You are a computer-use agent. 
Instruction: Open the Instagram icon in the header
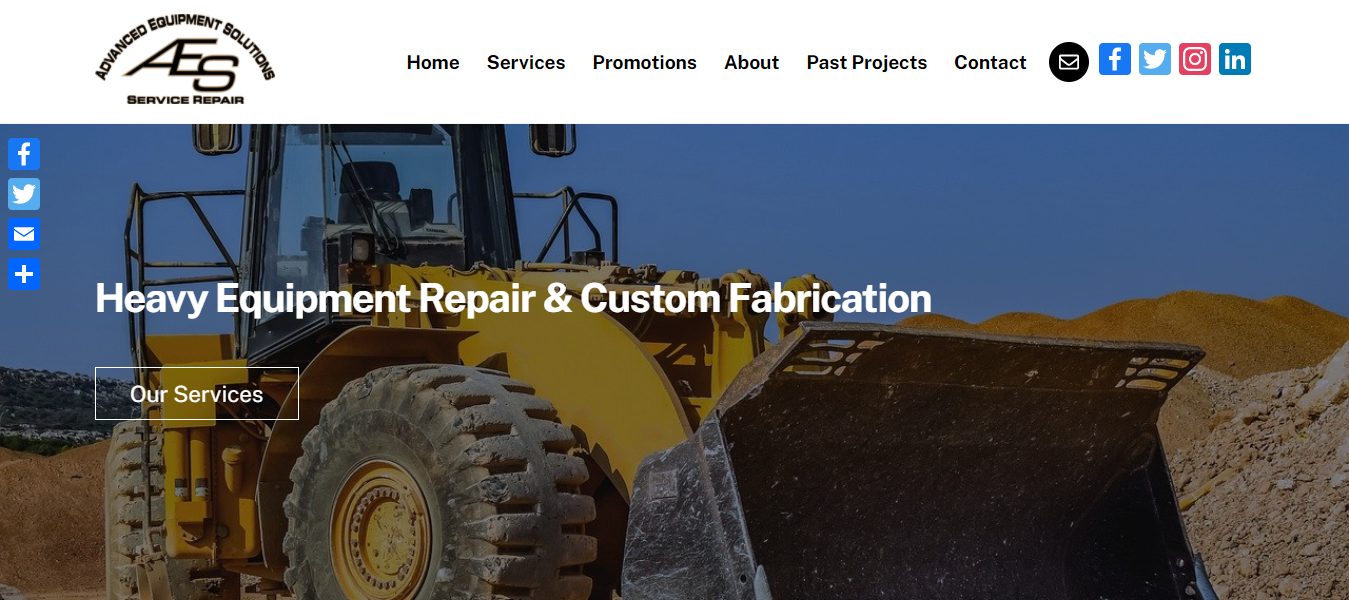tap(1195, 59)
